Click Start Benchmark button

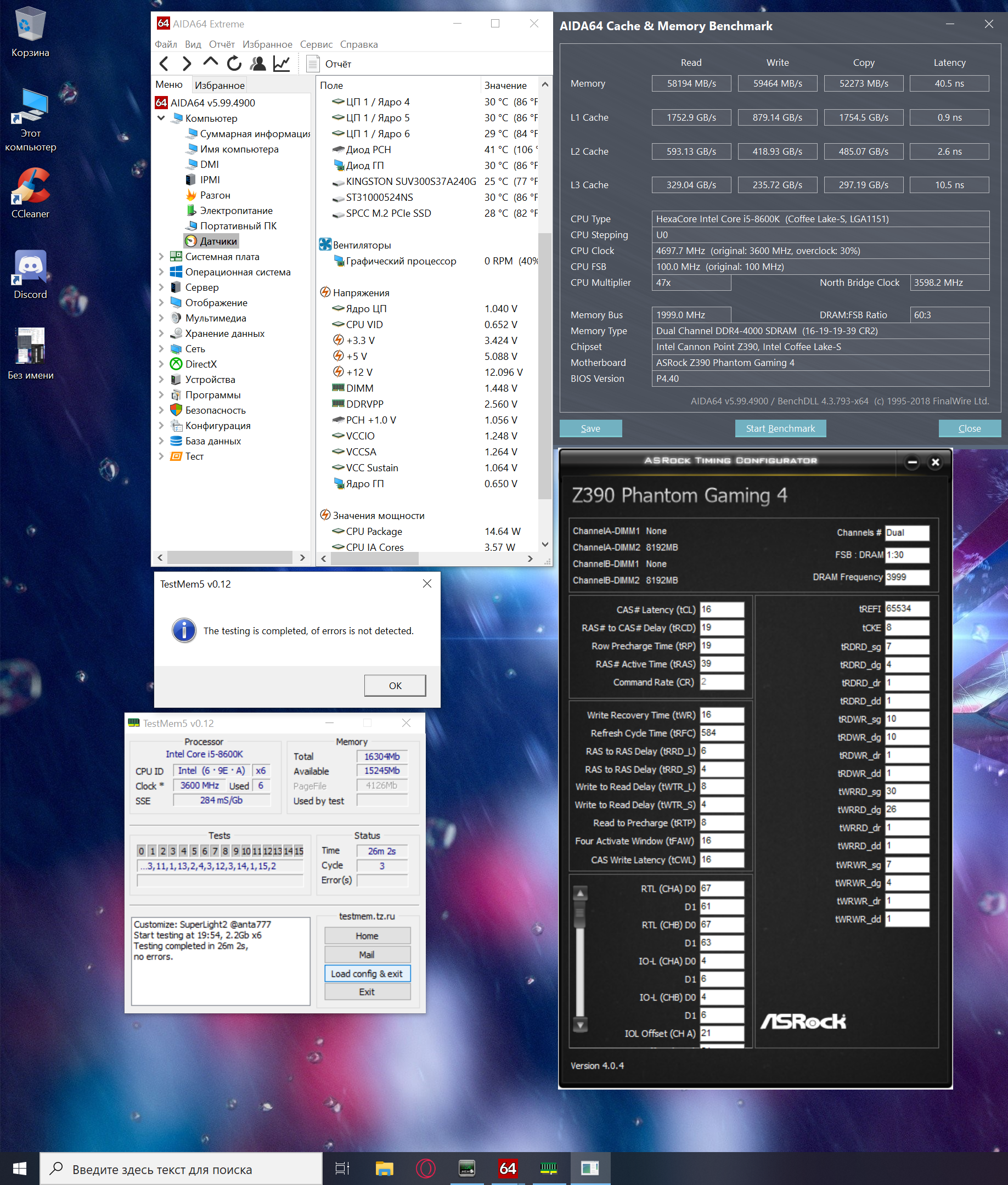tap(781, 429)
